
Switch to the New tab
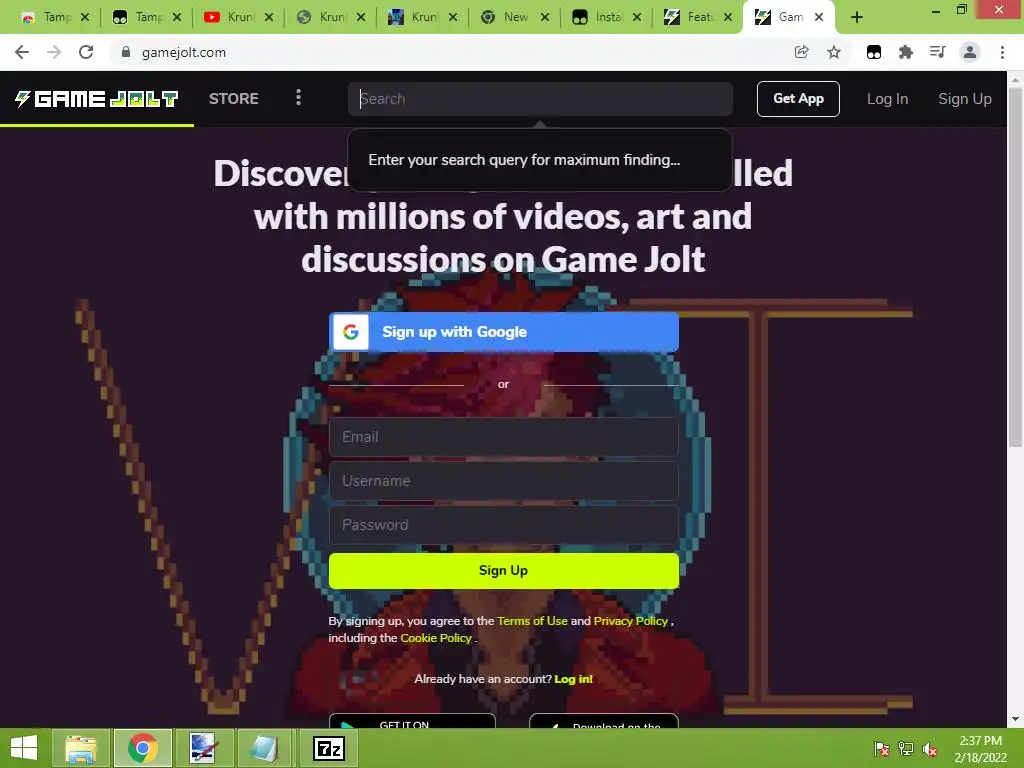point(515,18)
